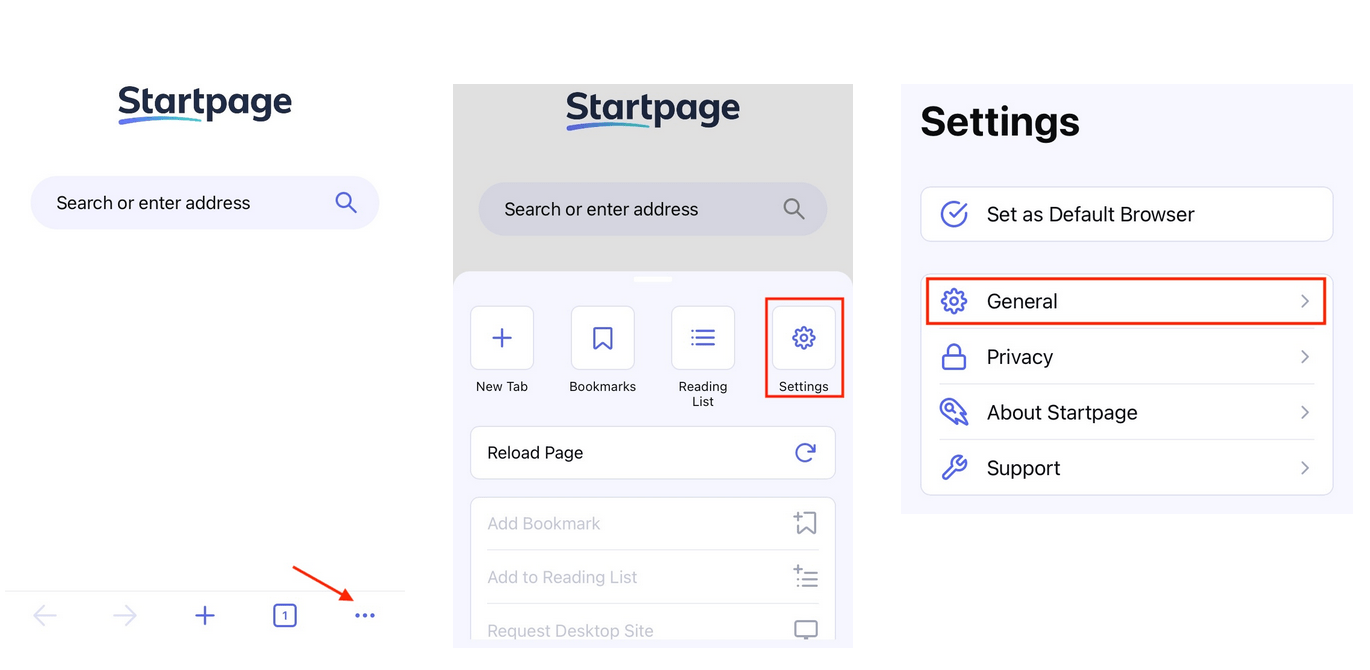Tap the monitor icon beside Request Desktop Site
Image resolution: width=1370 pixels, height=670 pixels.
[x=805, y=630]
